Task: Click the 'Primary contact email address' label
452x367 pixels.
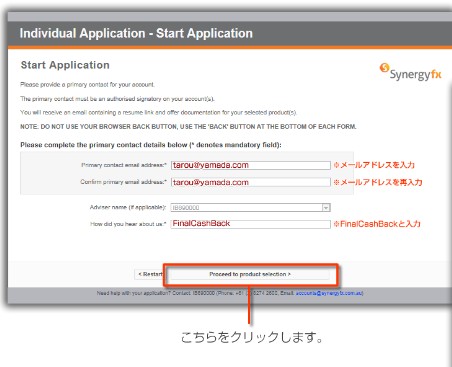Action: (x=124, y=165)
